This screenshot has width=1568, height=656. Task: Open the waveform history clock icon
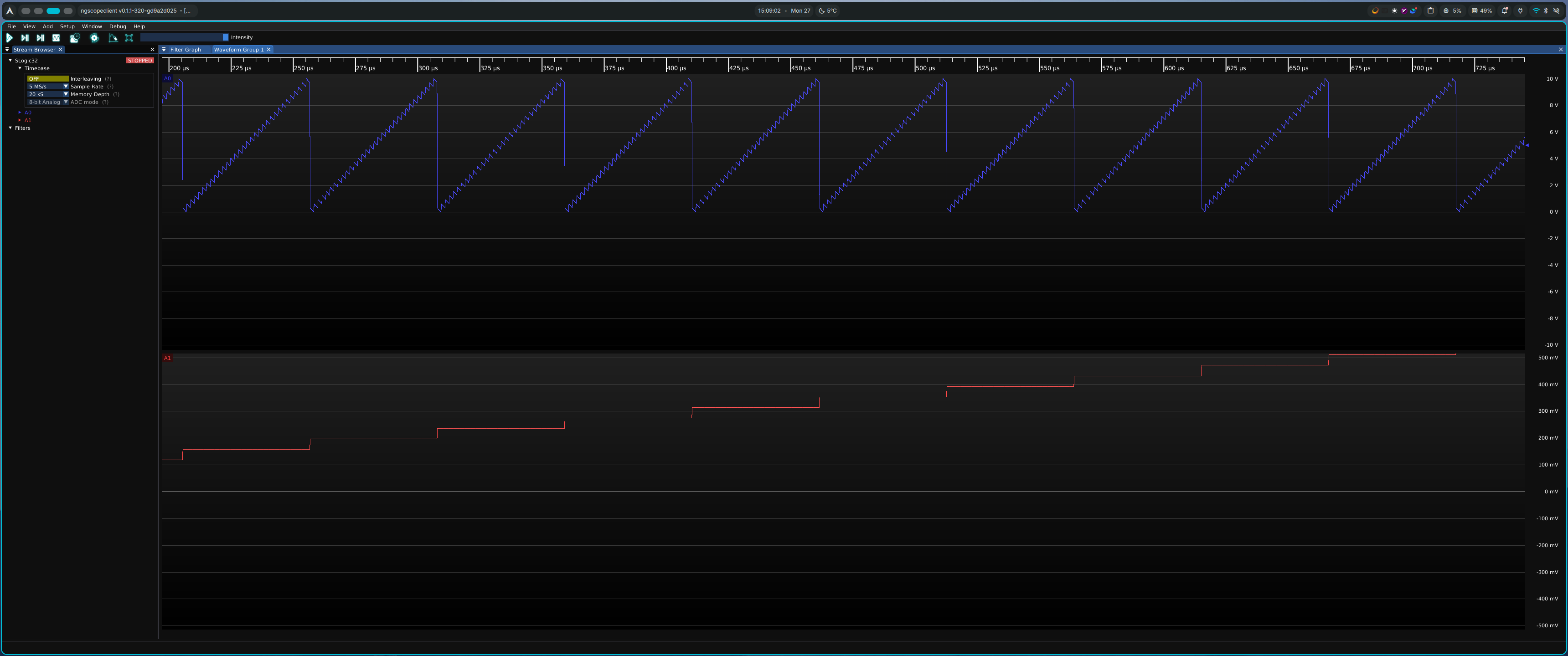click(x=74, y=38)
